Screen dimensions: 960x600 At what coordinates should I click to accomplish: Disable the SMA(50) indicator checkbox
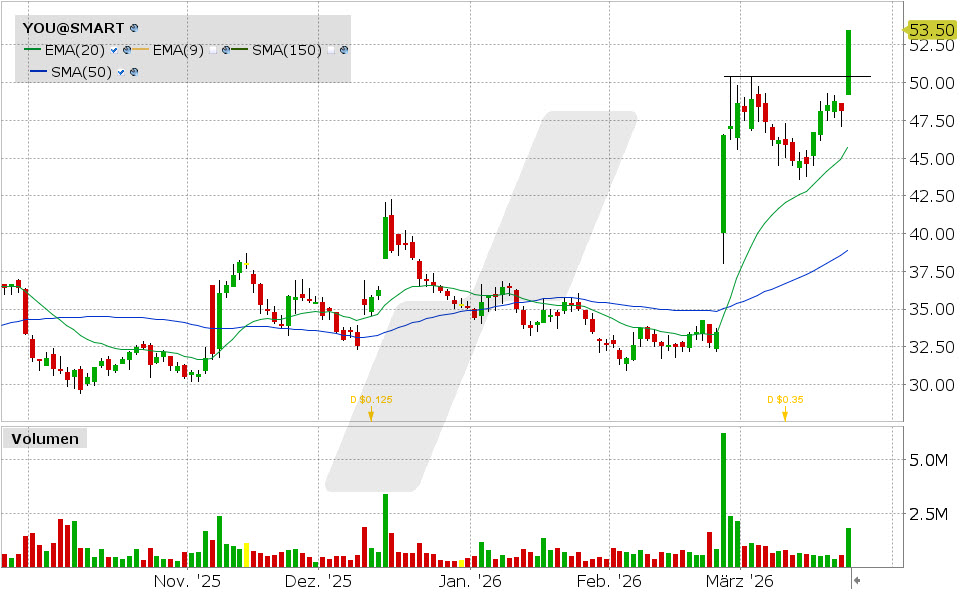(121, 71)
